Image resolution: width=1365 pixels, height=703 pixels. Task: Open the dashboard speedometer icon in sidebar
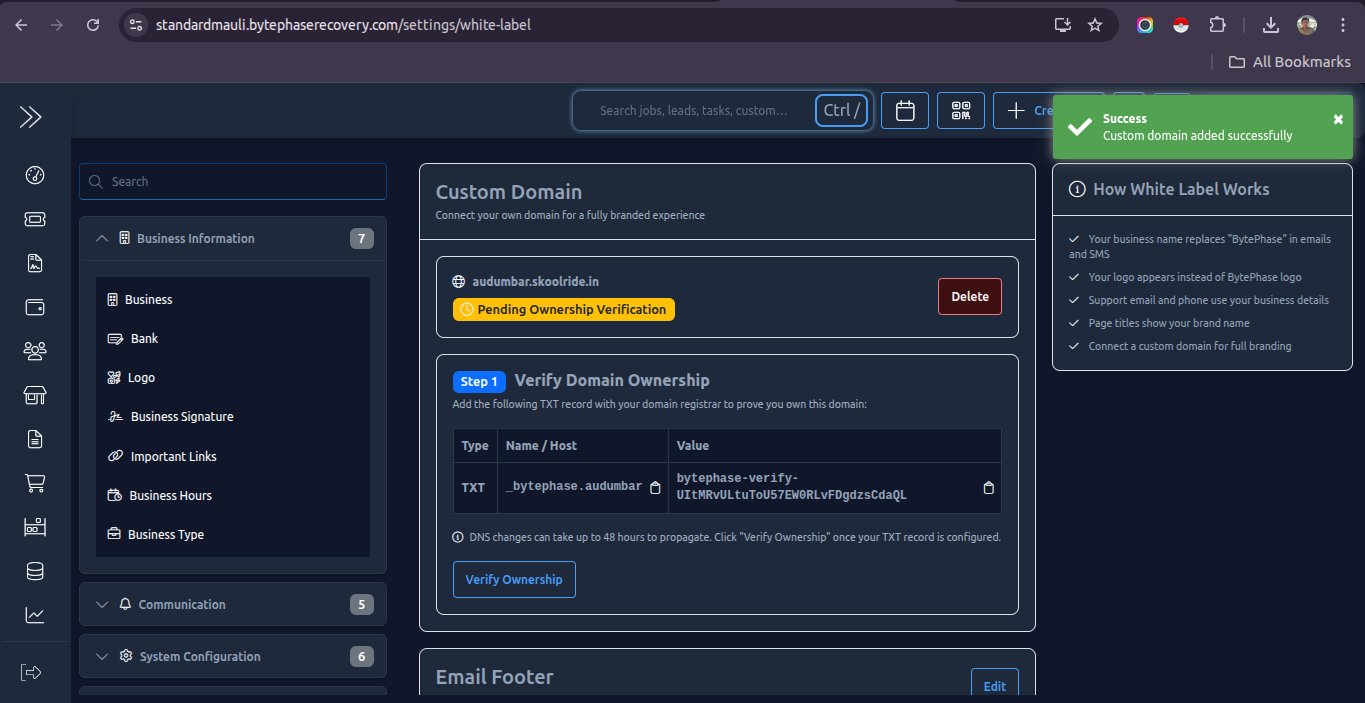(35, 176)
